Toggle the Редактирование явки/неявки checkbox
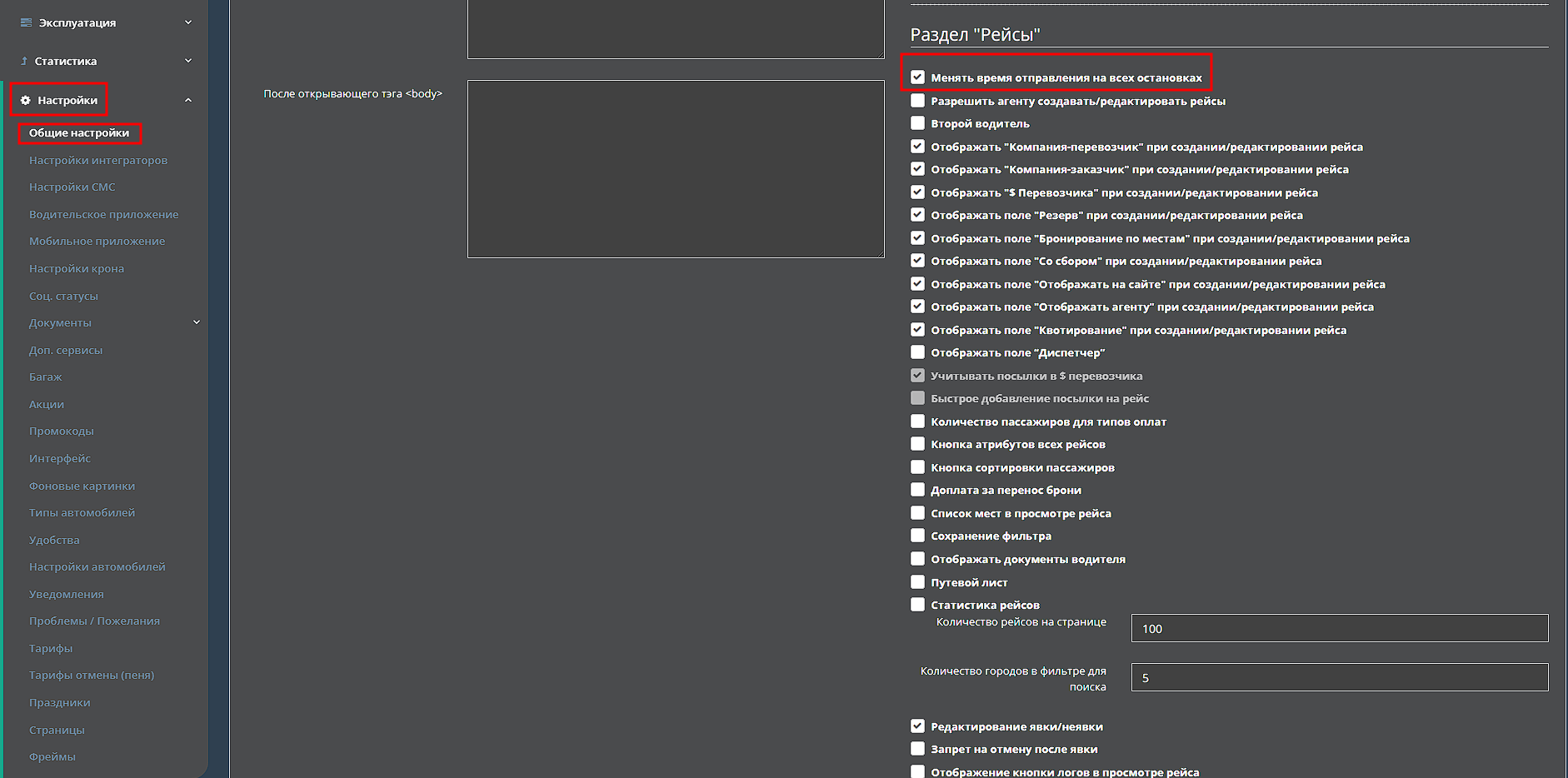Viewport: 1568px width, 778px height. pyautogui.click(x=917, y=726)
